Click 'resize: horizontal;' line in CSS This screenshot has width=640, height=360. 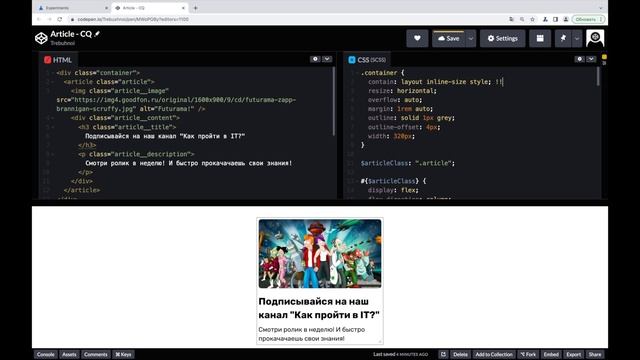click(x=402, y=91)
